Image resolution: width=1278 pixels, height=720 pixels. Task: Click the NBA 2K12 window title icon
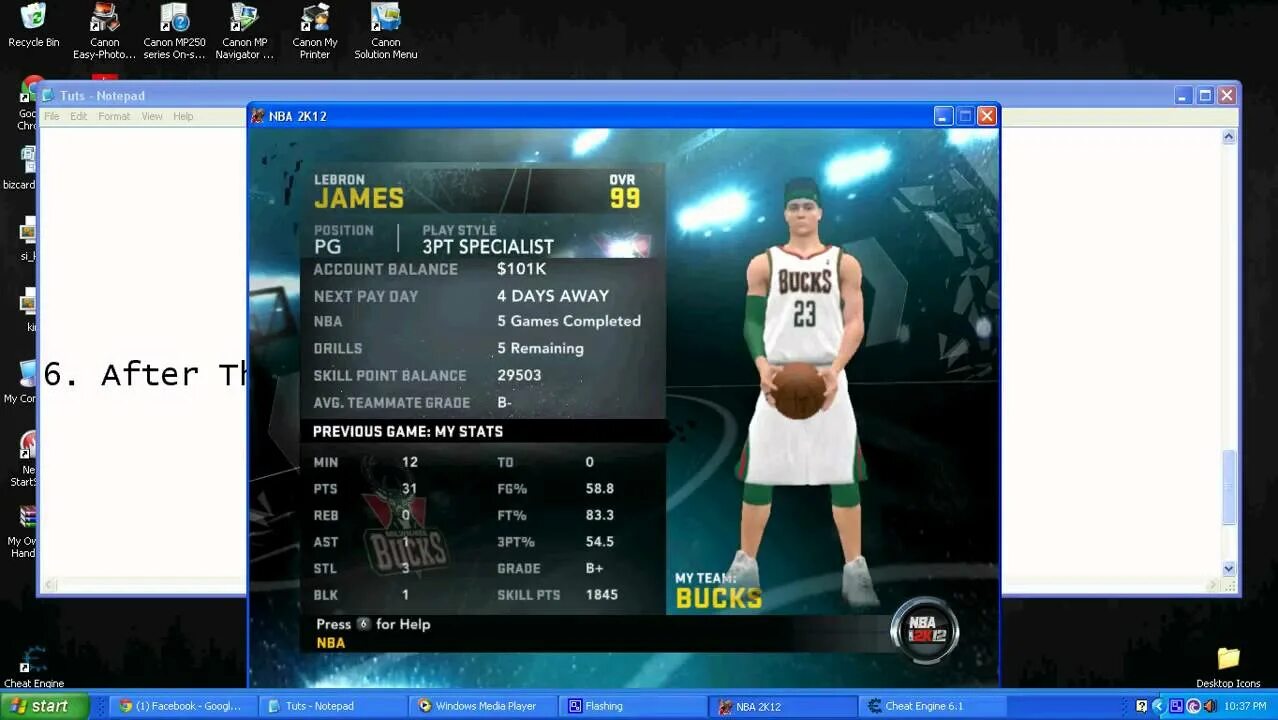click(258, 116)
